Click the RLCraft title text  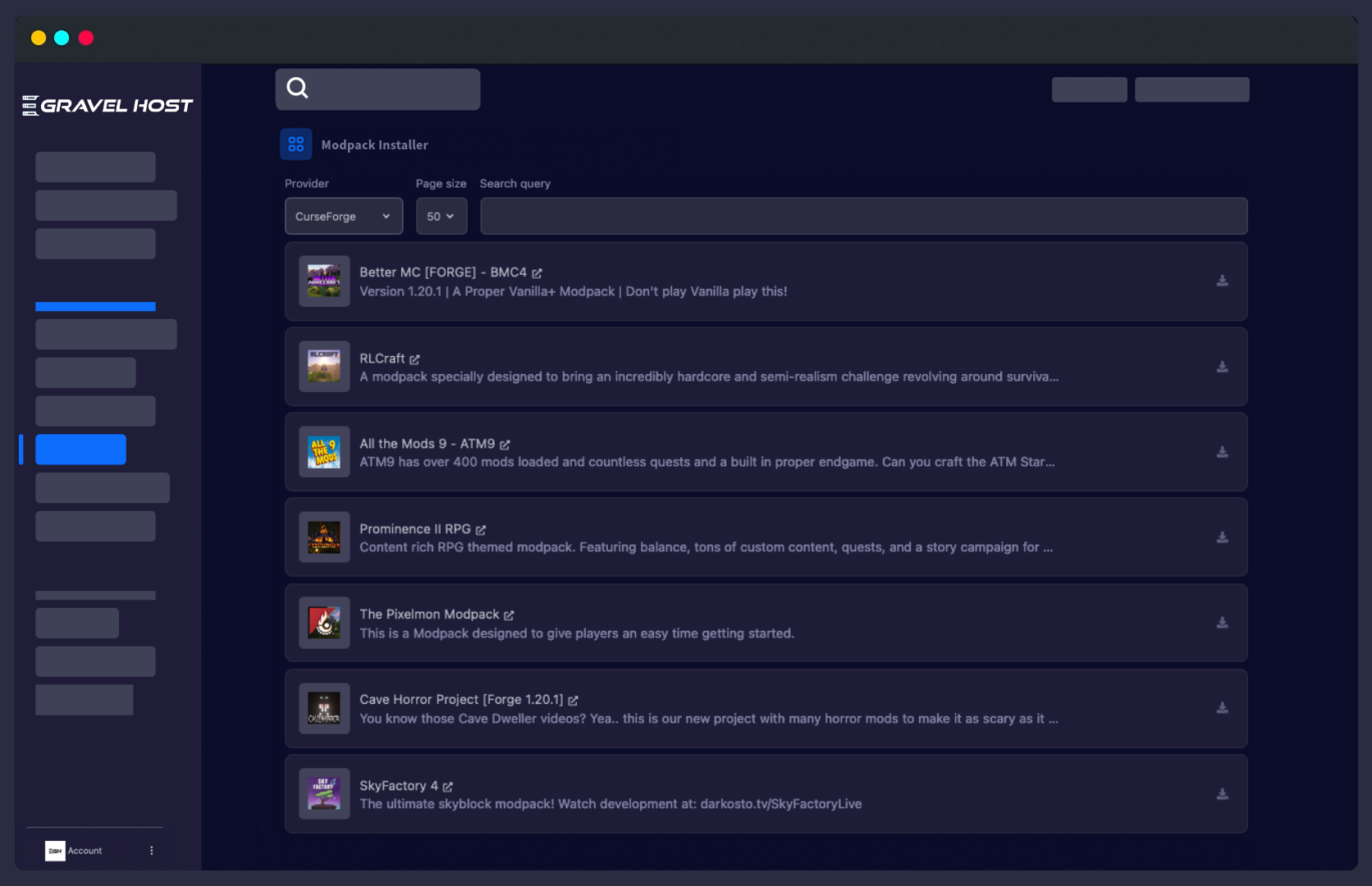coord(382,359)
